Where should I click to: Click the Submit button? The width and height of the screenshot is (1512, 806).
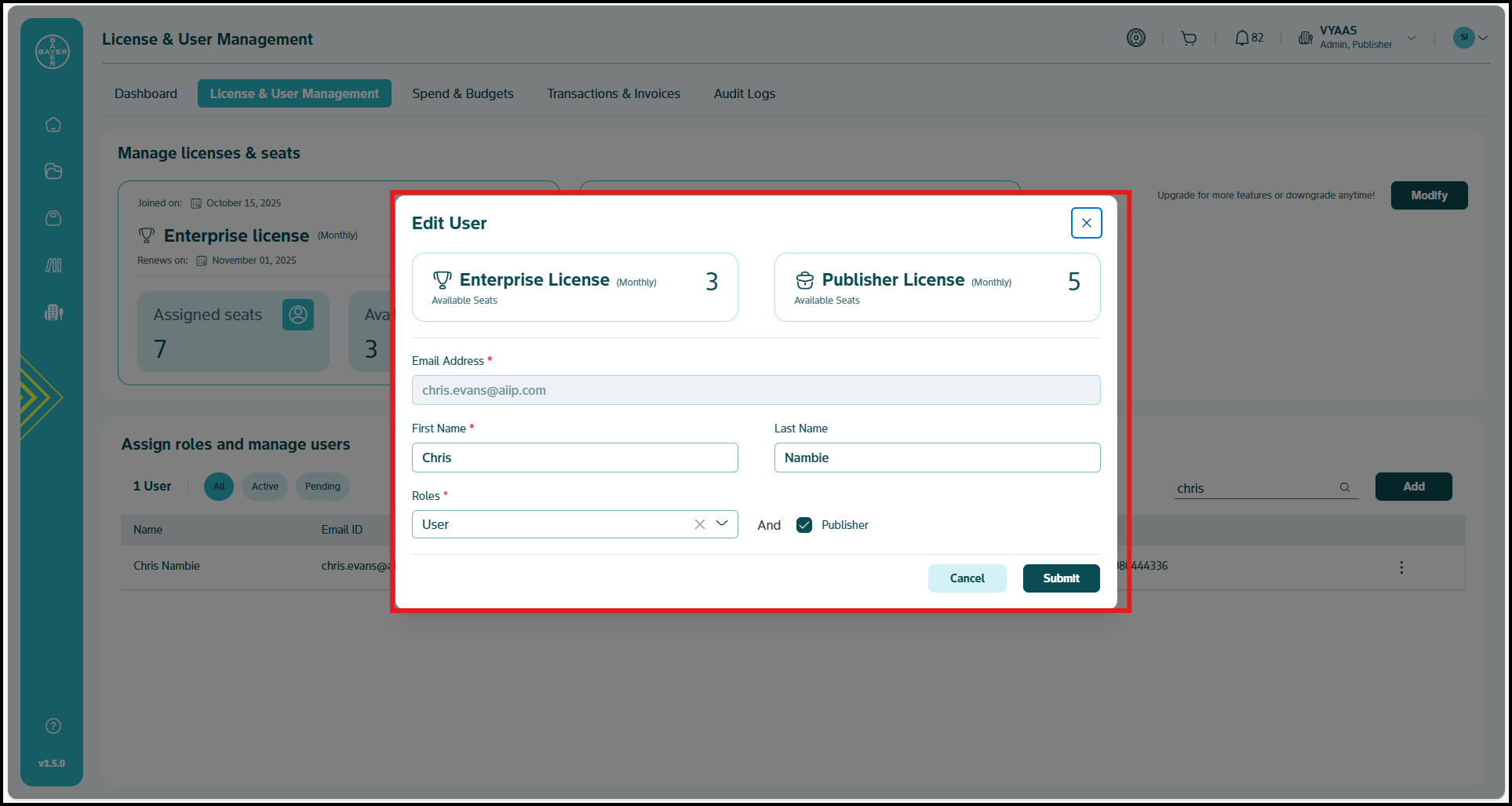coord(1061,578)
